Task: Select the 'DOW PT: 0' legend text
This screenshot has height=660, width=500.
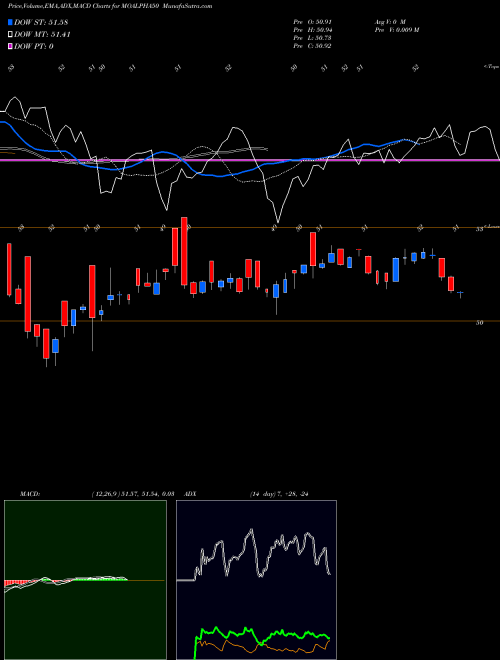Action: (34, 47)
